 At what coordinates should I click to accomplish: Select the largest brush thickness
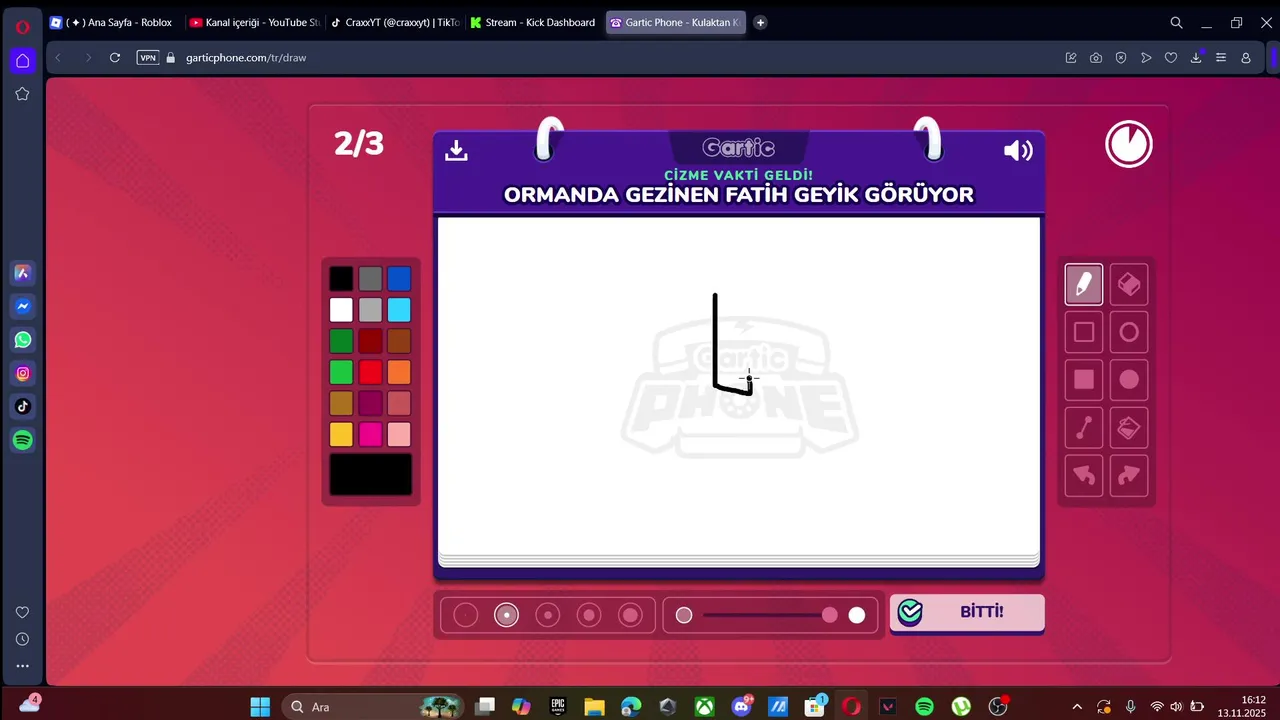coord(630,615)
